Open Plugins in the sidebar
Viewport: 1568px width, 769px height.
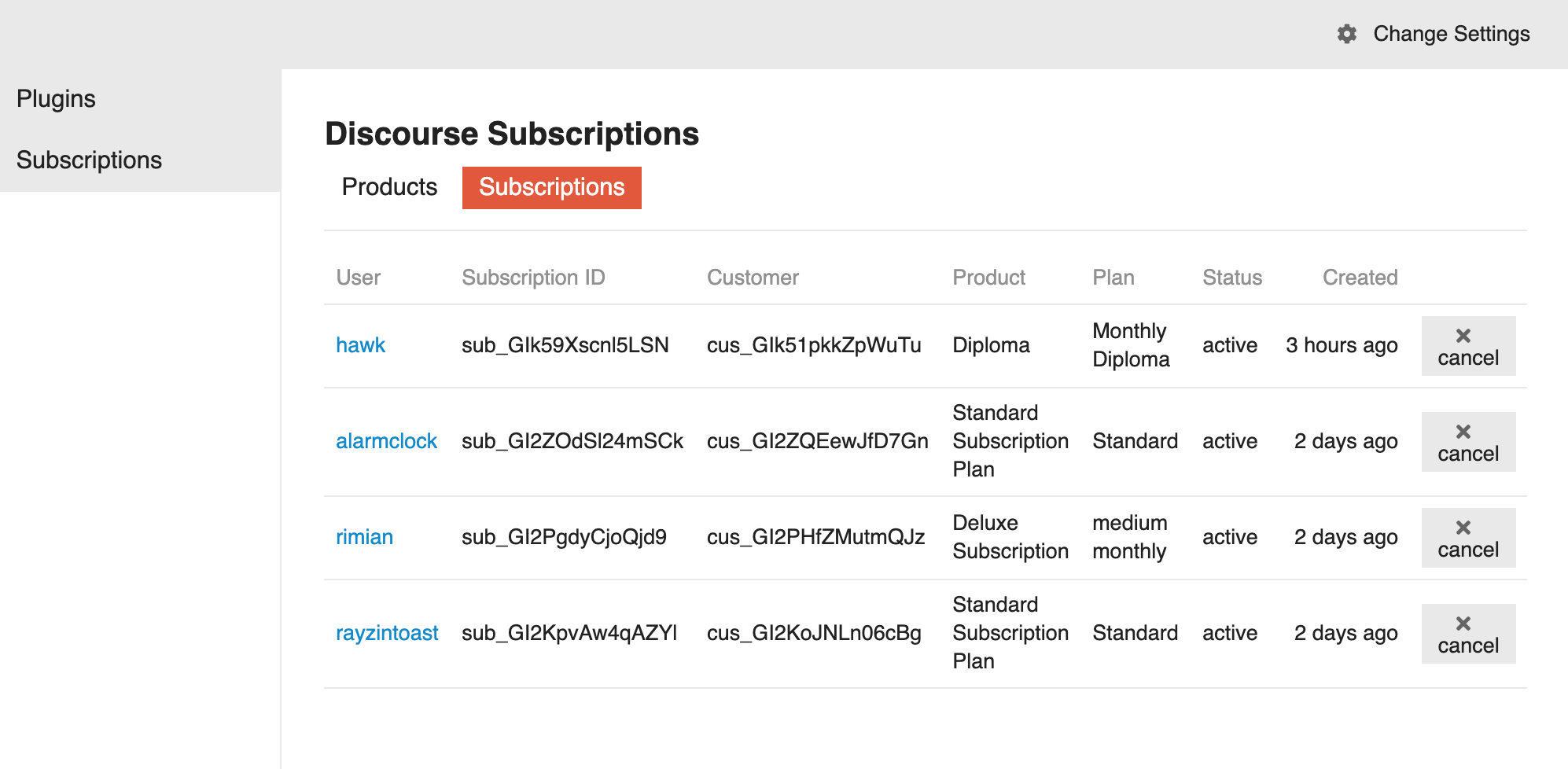(56, 99)
